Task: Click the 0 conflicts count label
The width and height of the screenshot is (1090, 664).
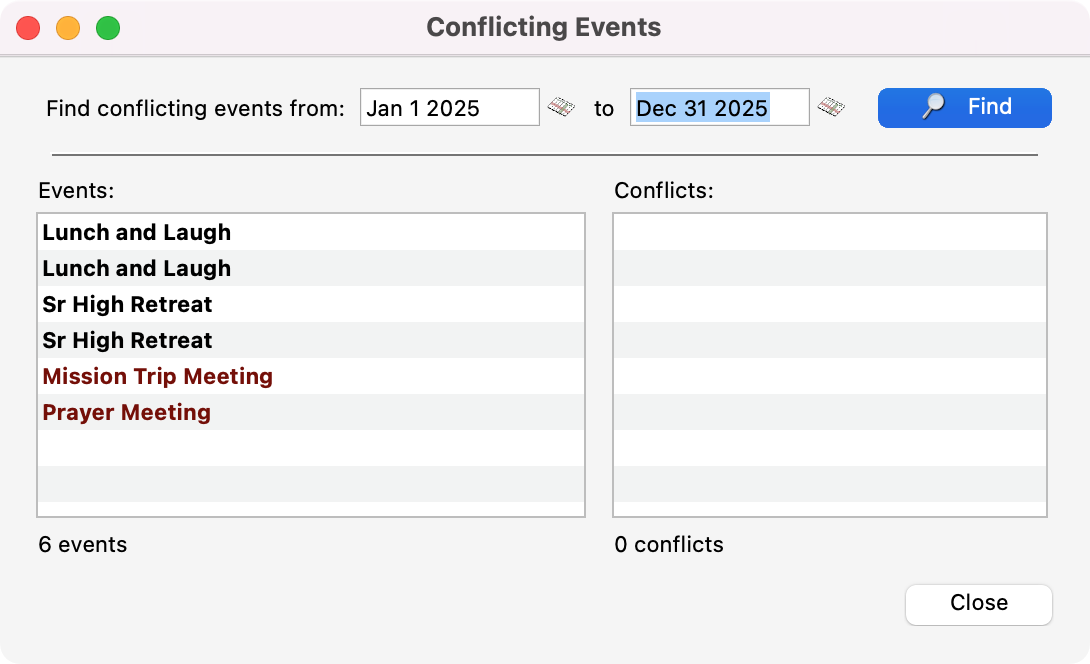Action: pos(669,545)
